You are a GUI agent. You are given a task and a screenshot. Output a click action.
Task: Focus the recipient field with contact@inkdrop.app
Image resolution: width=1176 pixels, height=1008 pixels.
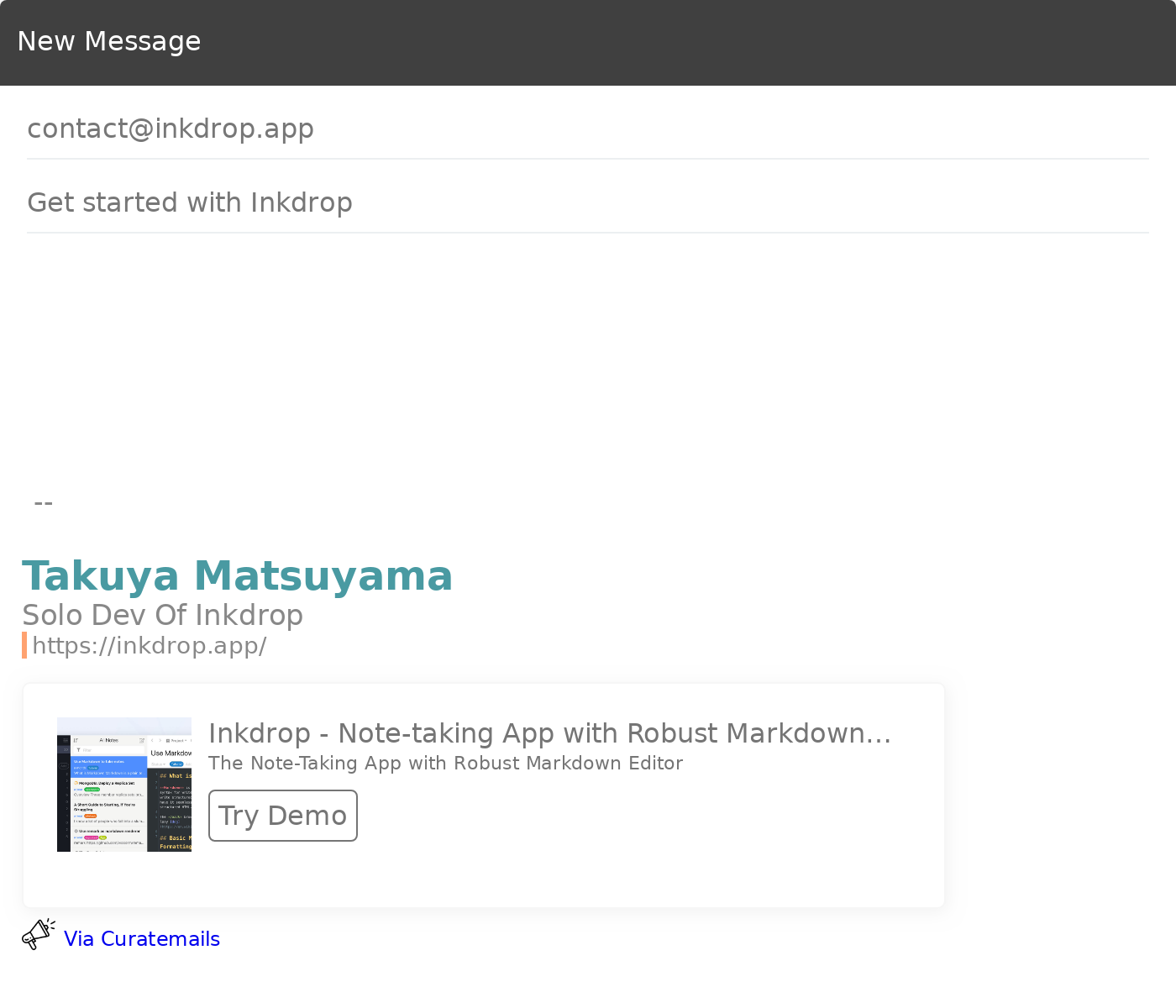588,129
